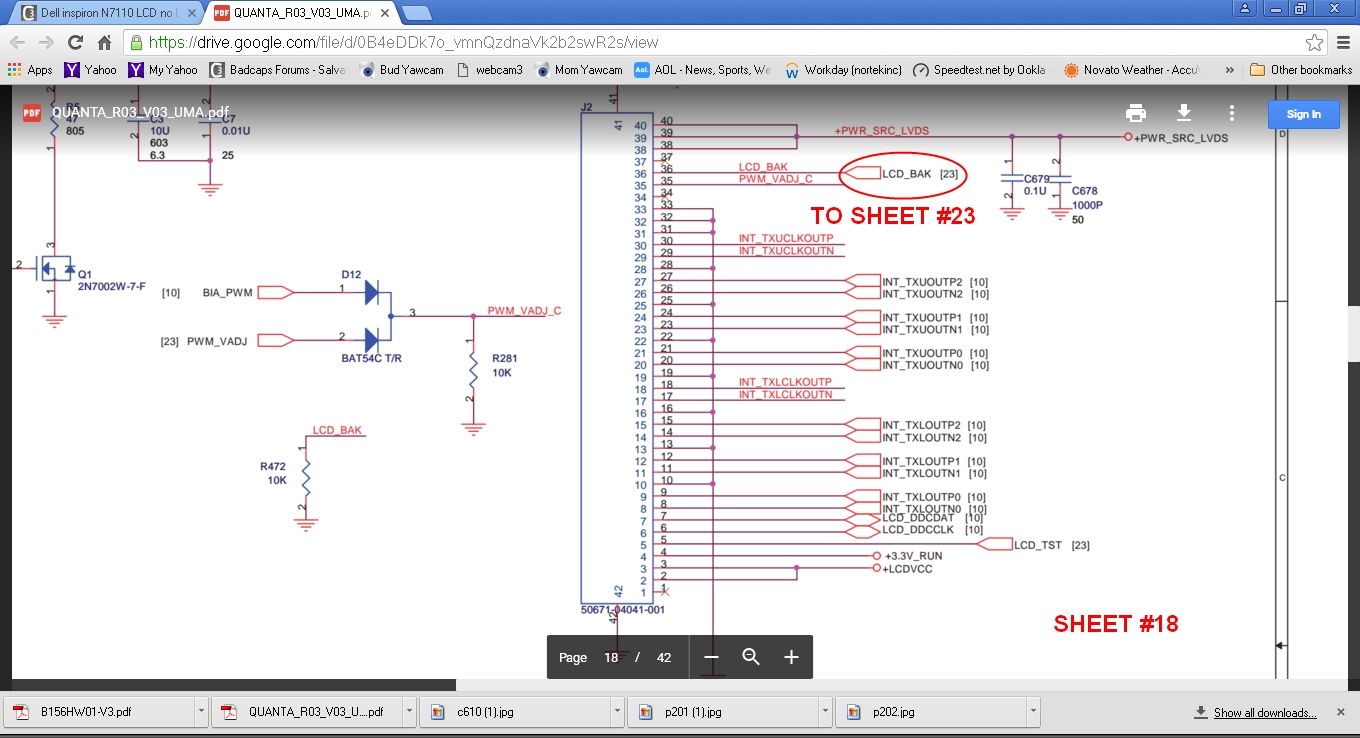Zoom in with the plus button

pyautogui.click(x=791, y=657)
